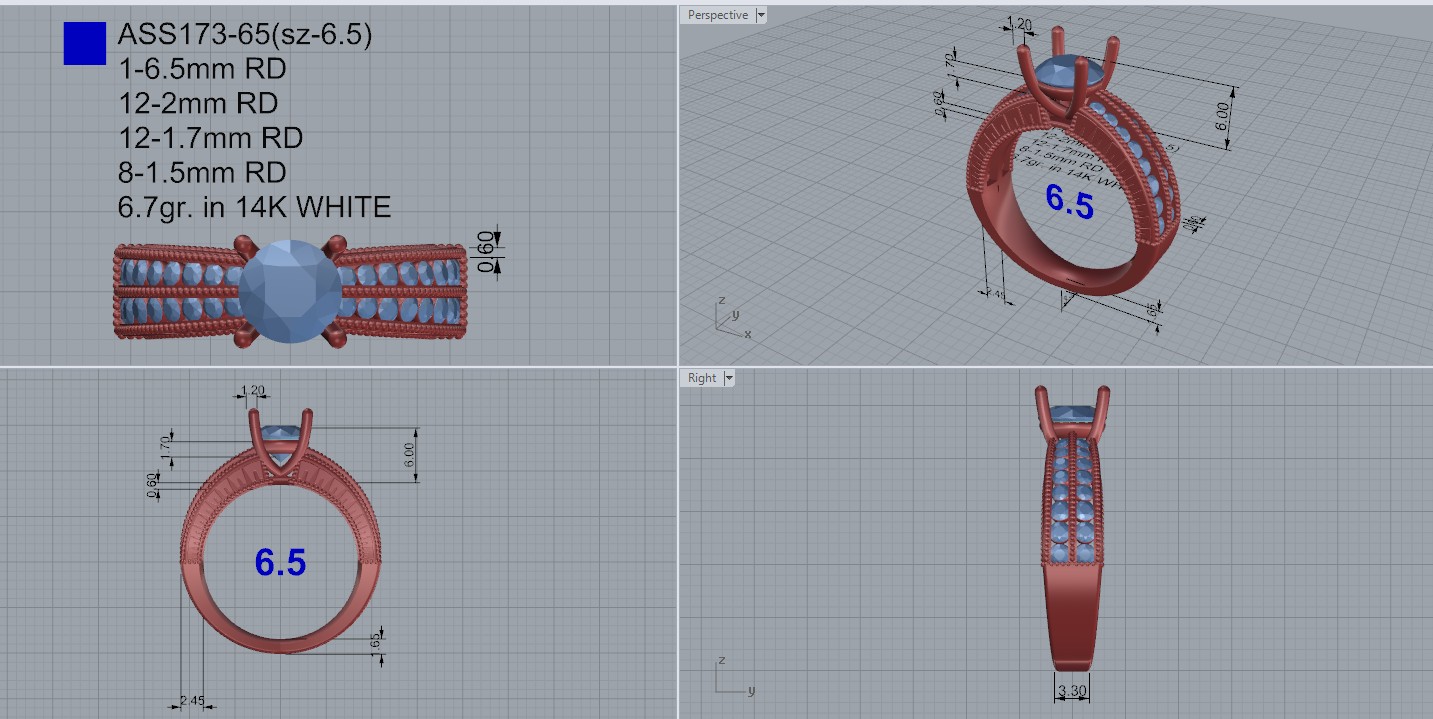
Task: Select the annotation 1-6.5mm RD
Action: point(202,69)
